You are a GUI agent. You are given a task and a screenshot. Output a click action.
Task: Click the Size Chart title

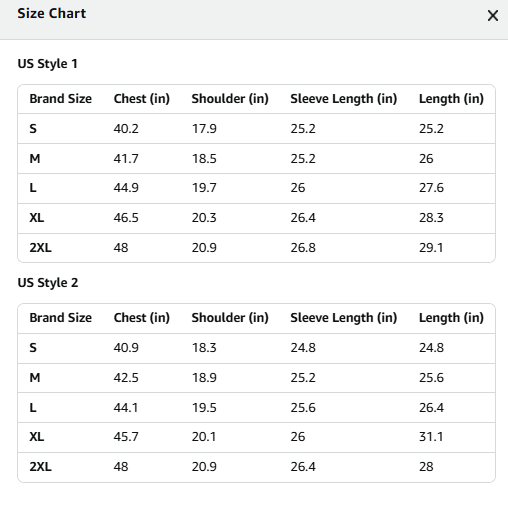click(x=52, y=14)
